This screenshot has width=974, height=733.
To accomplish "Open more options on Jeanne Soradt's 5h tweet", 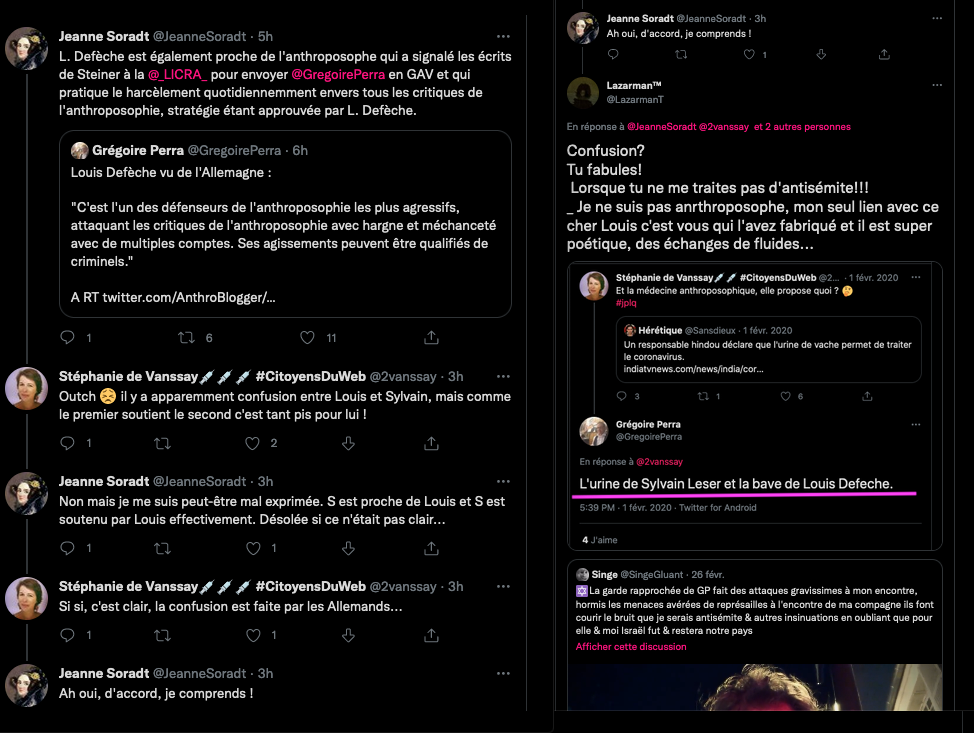I will pyautogui.click(x=503, y=37).
